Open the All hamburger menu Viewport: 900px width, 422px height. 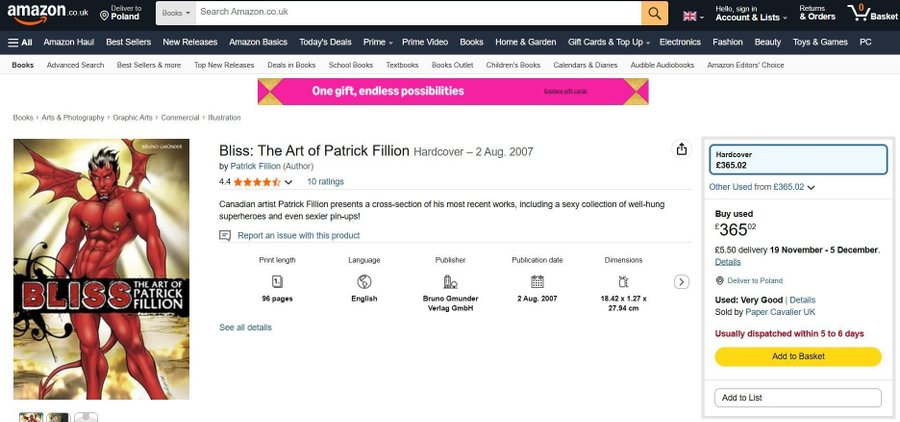pos(20,42)
